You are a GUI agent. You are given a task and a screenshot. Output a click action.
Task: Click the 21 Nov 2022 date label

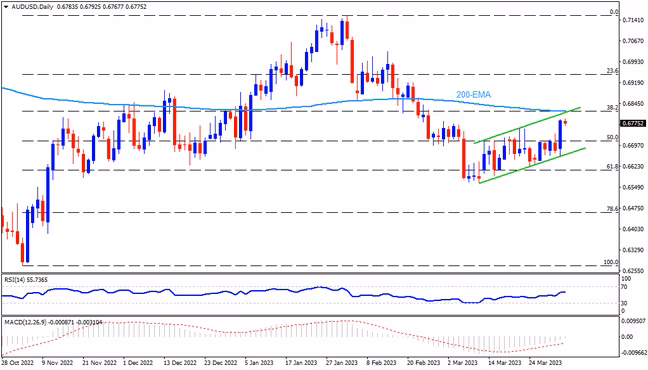point(99,363)
